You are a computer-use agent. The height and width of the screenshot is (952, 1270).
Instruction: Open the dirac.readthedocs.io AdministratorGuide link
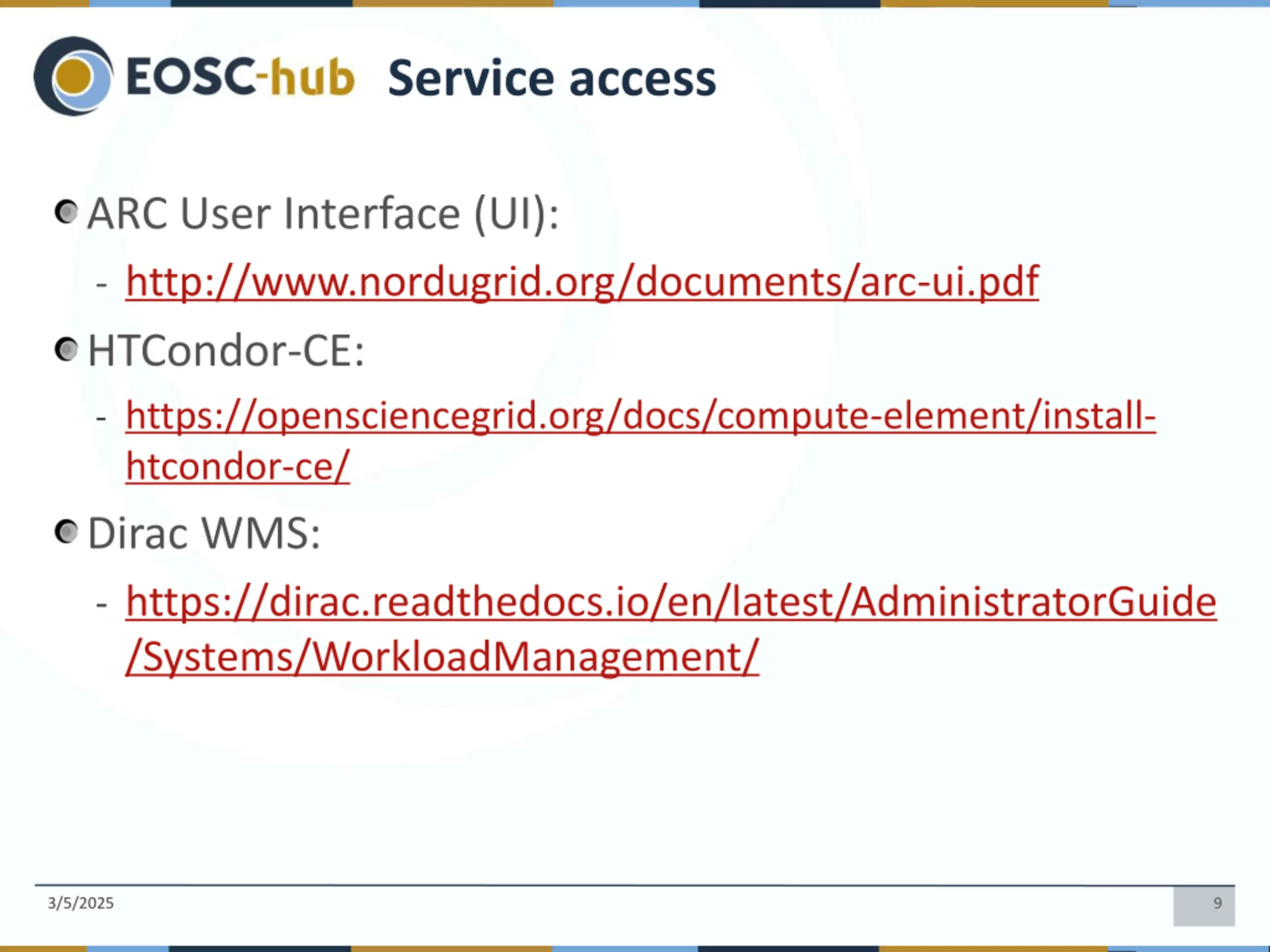[671, 601]
